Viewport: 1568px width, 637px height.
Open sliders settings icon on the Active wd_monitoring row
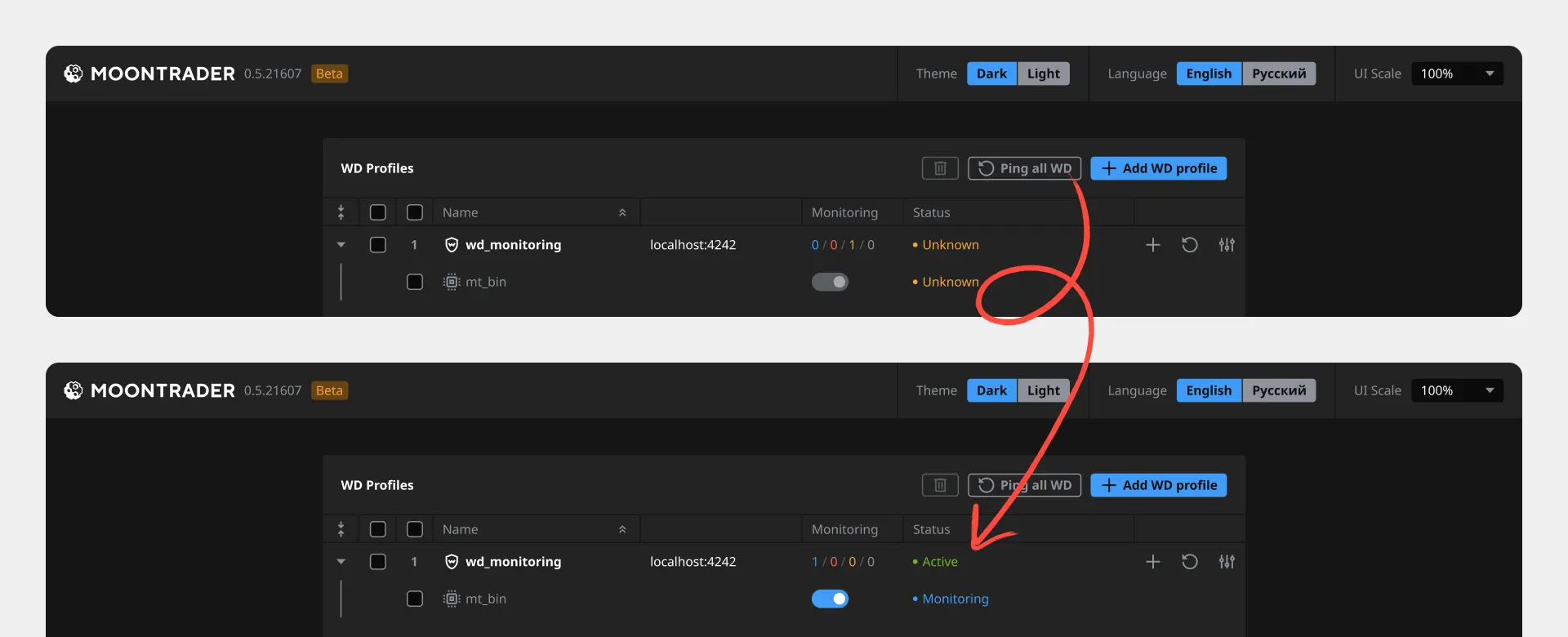point(1227,562)
